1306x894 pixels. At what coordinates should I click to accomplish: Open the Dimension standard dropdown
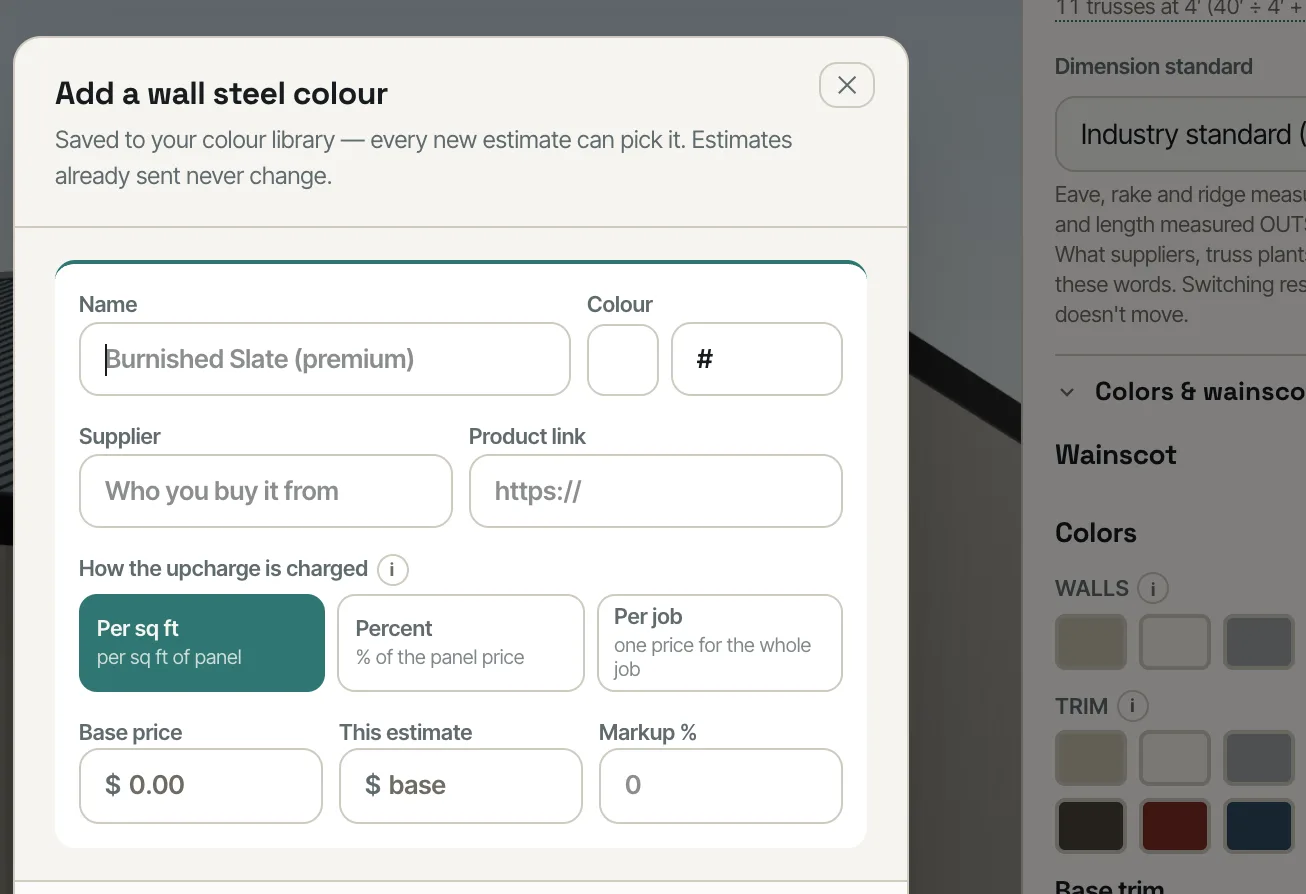(x=1181, y=134)
